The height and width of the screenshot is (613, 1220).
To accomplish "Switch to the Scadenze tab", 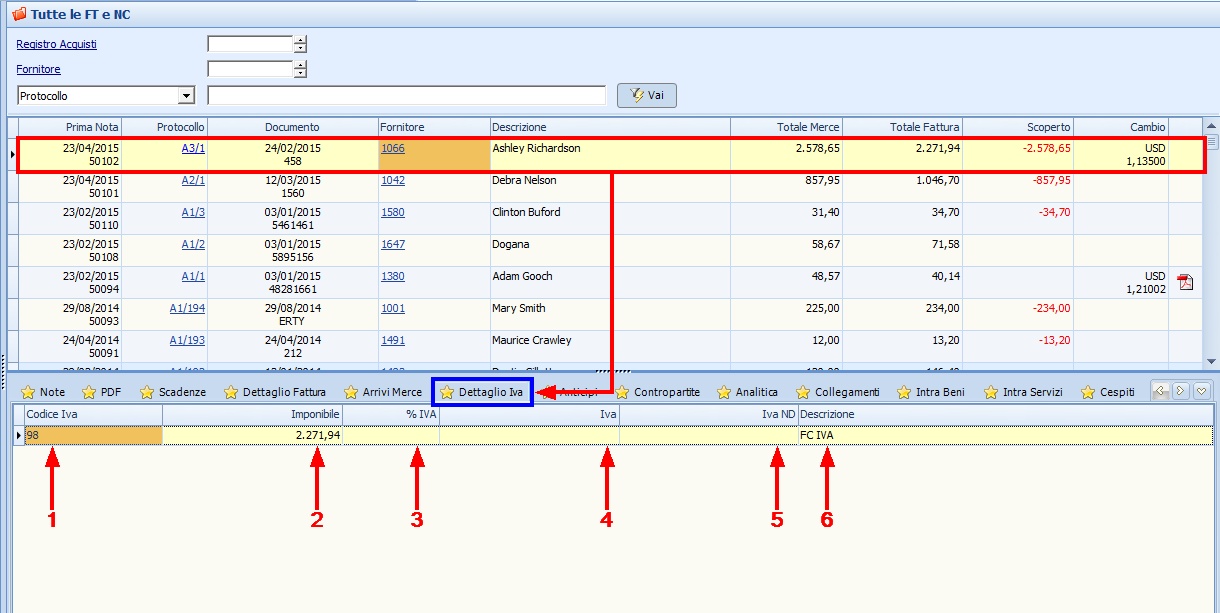I will point(172,393).
